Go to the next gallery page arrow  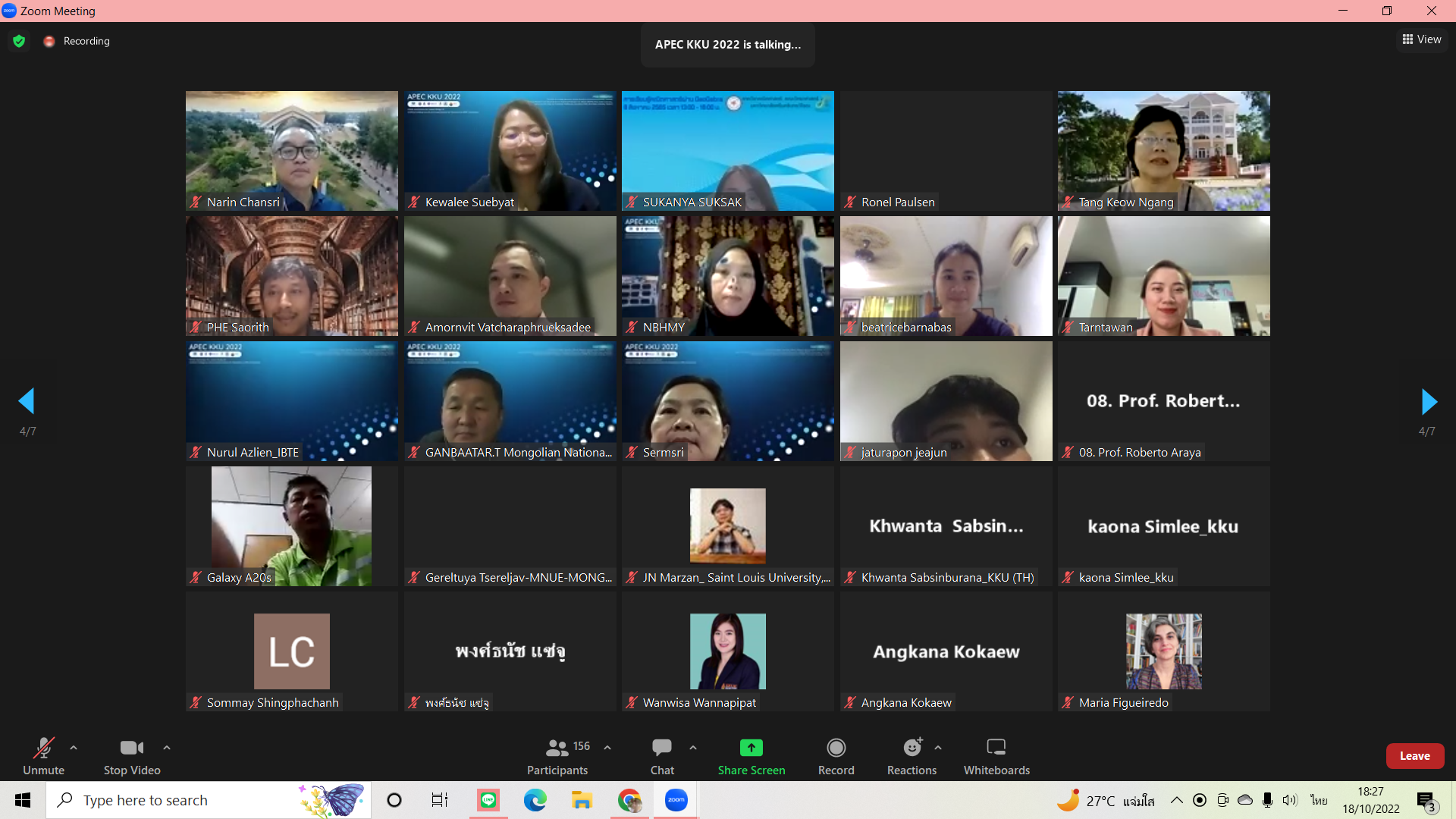click(1429, 401)
